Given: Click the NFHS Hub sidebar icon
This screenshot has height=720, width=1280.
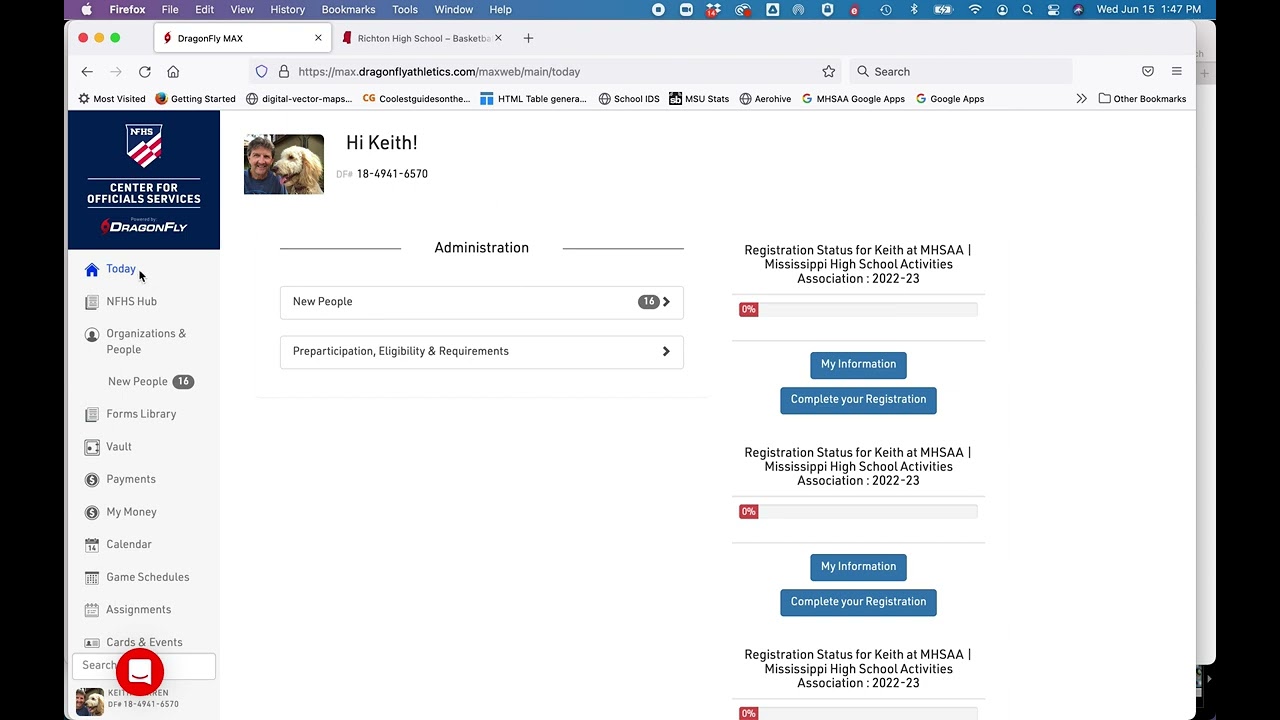Looking at the screenshot, I should (x=92, y=302).
